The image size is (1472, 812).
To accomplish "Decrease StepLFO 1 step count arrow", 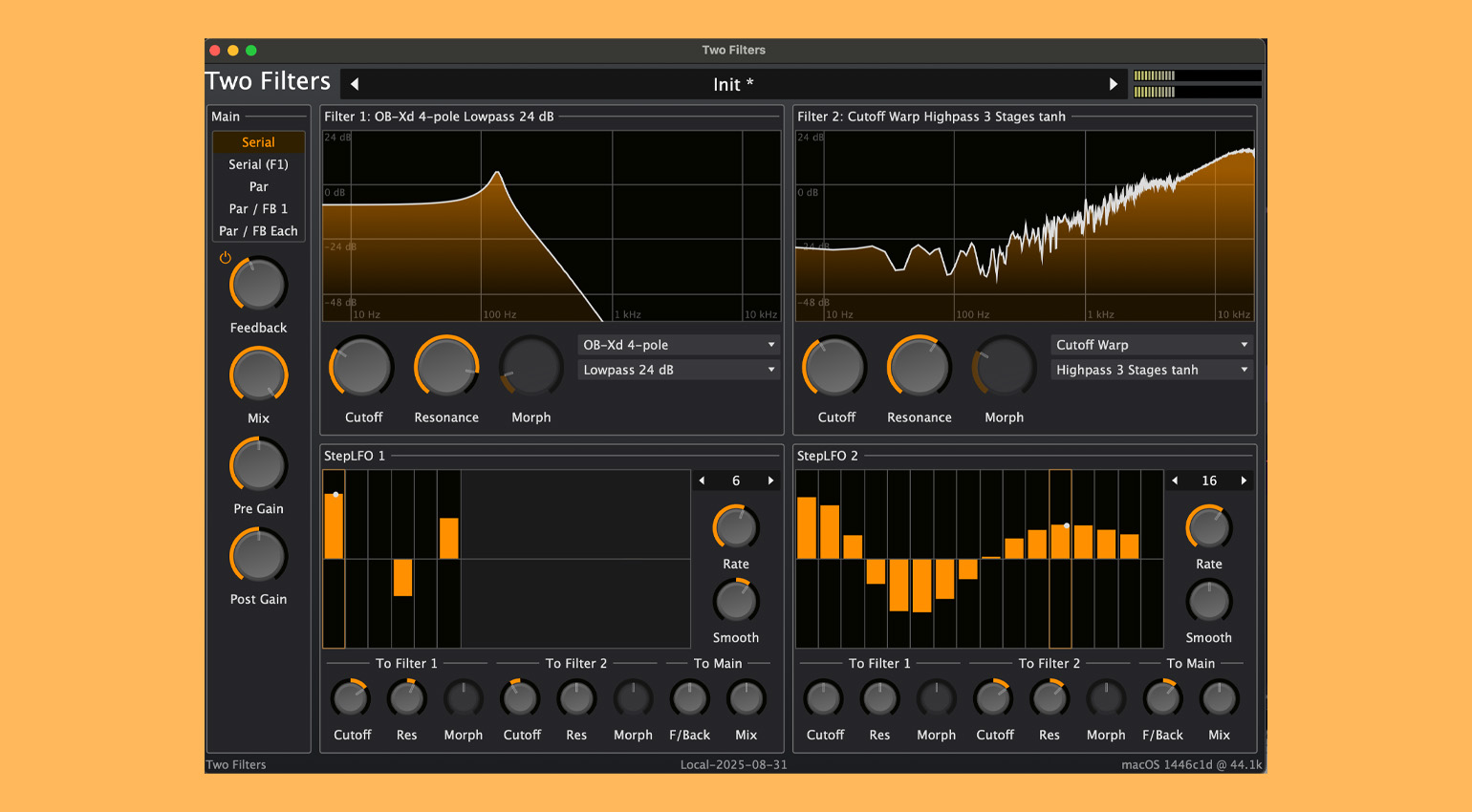I will pyautogui.click(x=703, y=481).
